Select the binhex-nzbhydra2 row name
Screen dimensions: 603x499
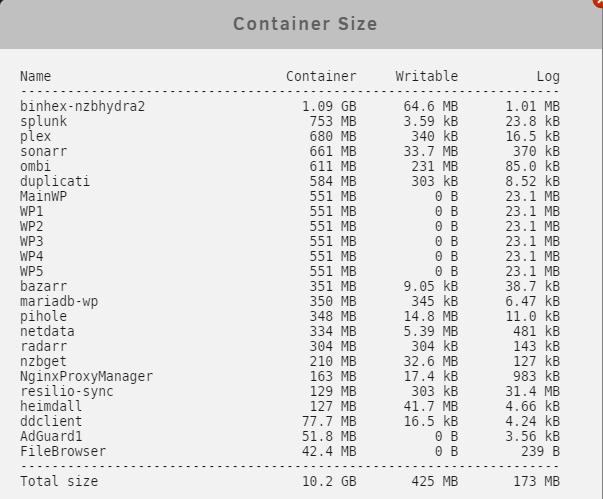[82, 106]
